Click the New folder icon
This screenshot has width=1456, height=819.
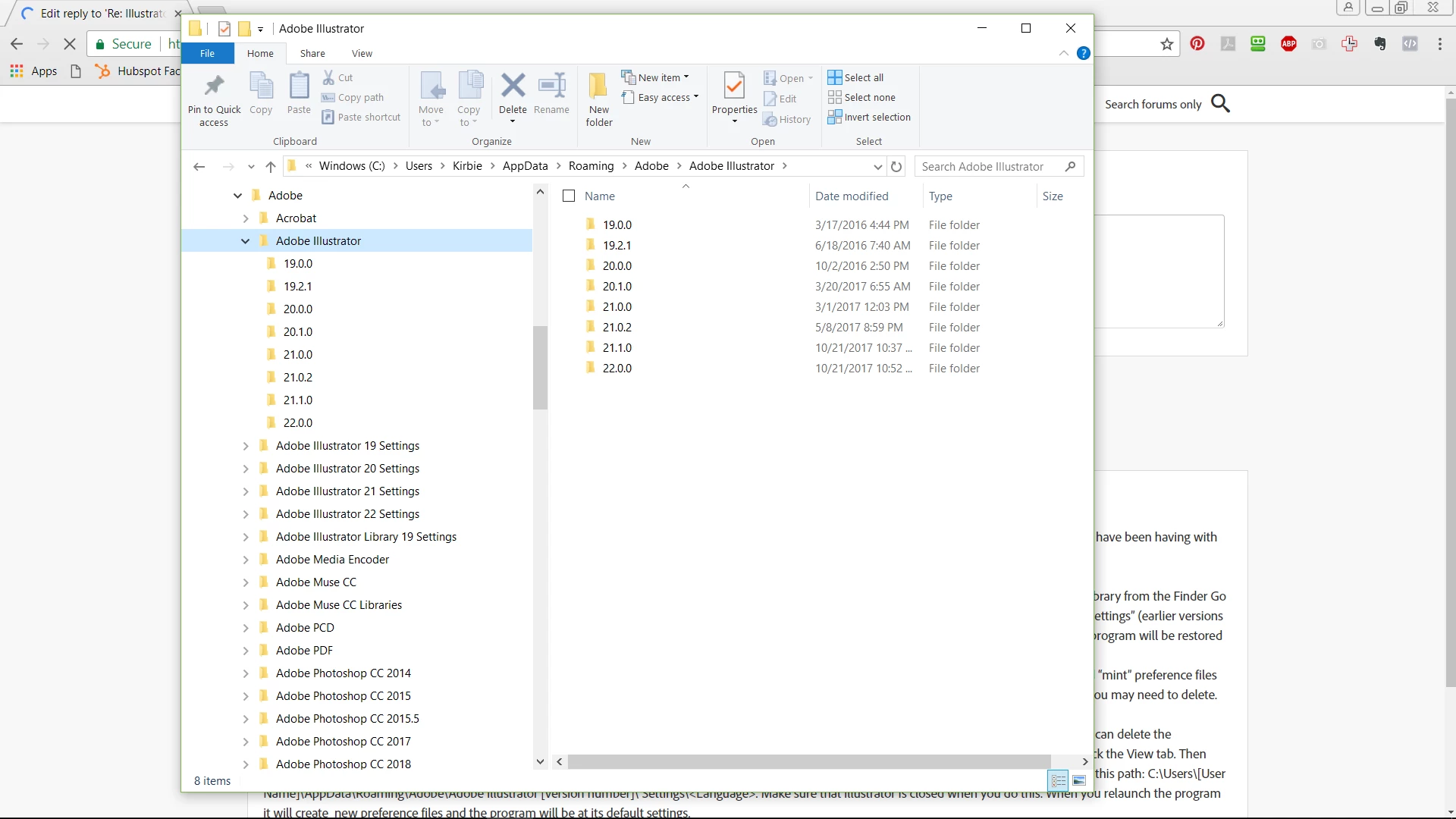coord(598,86)
